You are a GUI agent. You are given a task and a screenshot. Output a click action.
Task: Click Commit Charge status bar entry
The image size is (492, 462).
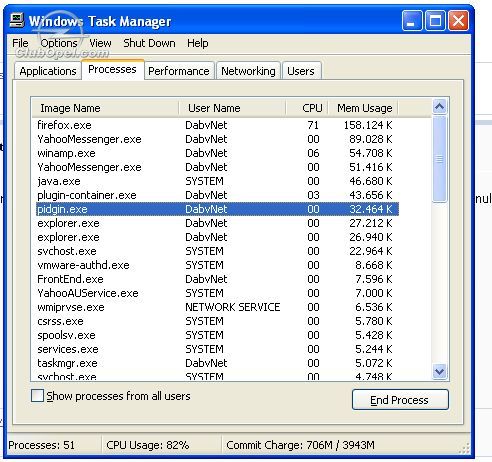(300, 445)
